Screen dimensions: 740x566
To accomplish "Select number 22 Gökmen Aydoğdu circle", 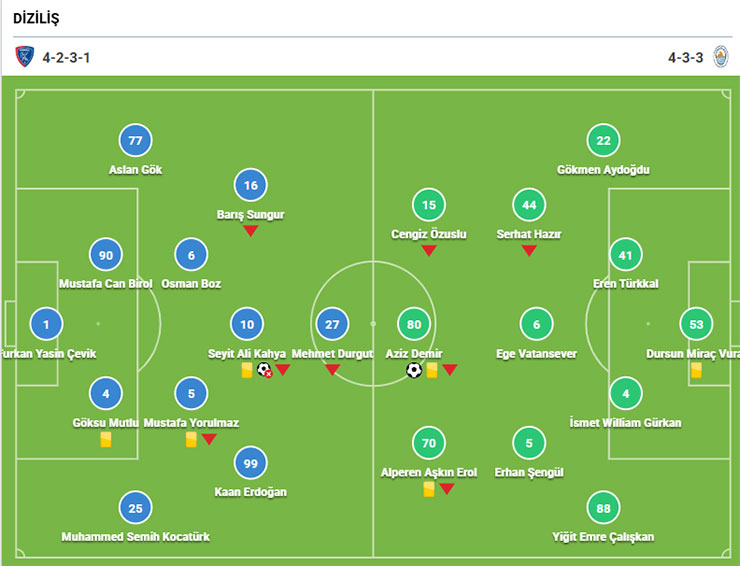I will pyautogui.click(x=603, y=141).
